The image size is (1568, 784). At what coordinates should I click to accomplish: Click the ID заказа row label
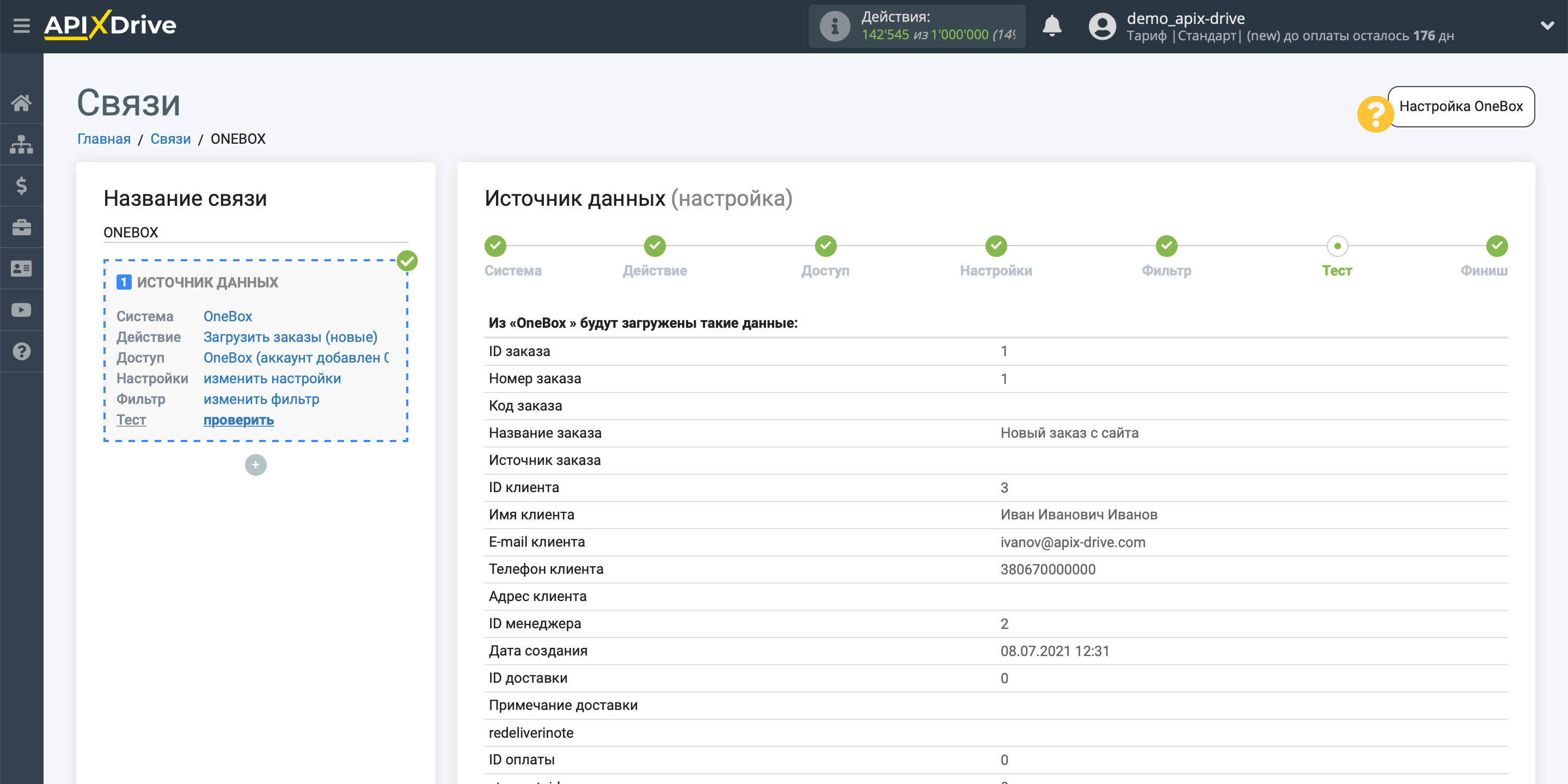pos(519,351)
